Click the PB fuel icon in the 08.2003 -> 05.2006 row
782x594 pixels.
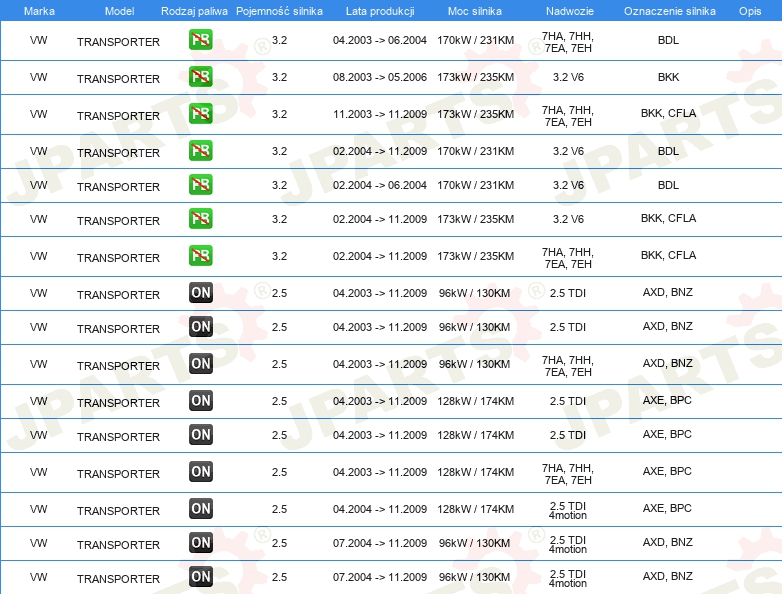pos(200,76)
